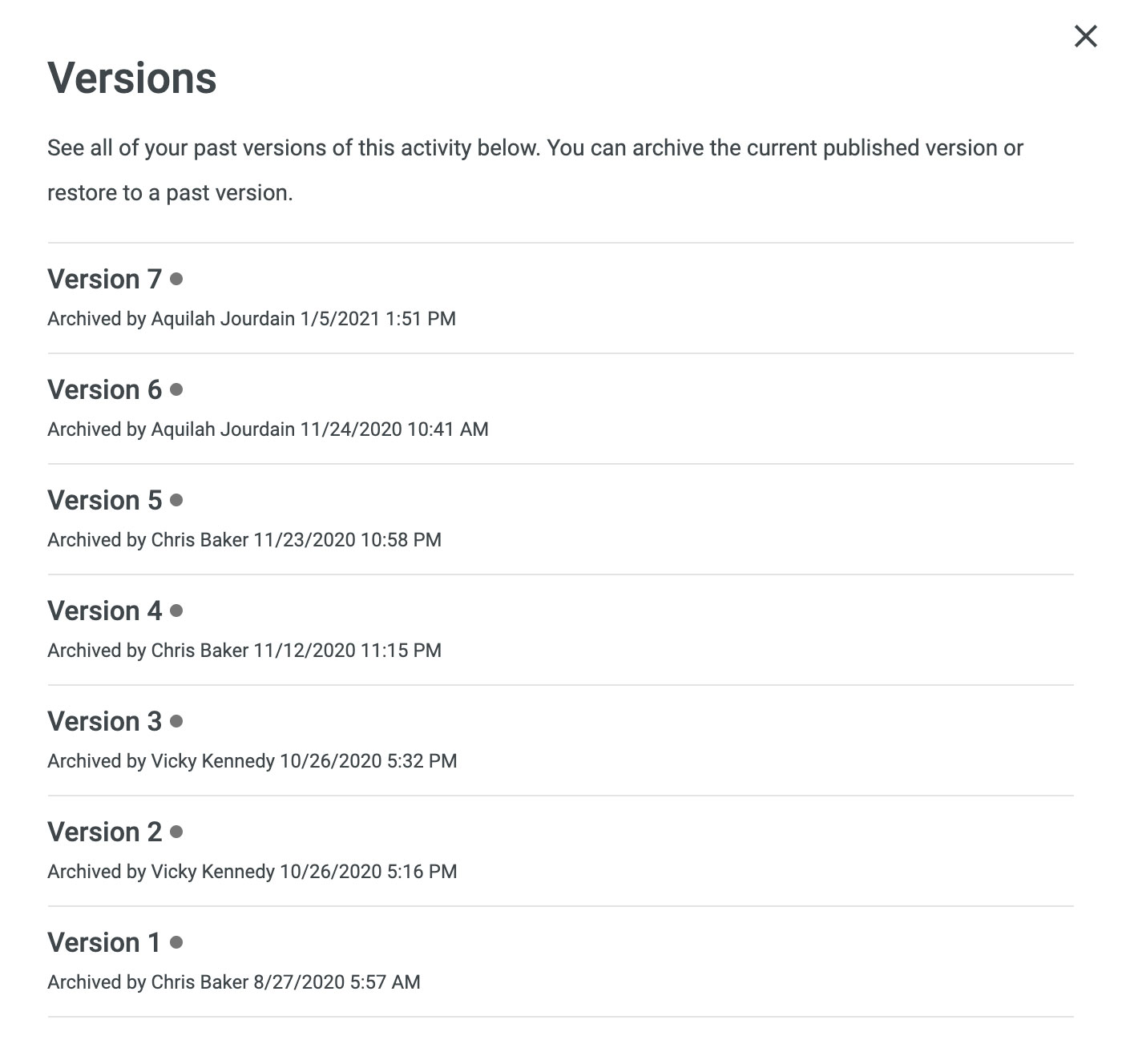Click the Chris Baker 11/23/2020 archive line

coord(244,540)
